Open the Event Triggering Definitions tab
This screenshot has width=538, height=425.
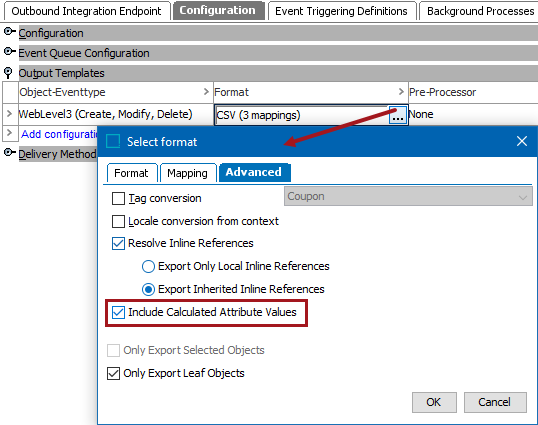341,11
